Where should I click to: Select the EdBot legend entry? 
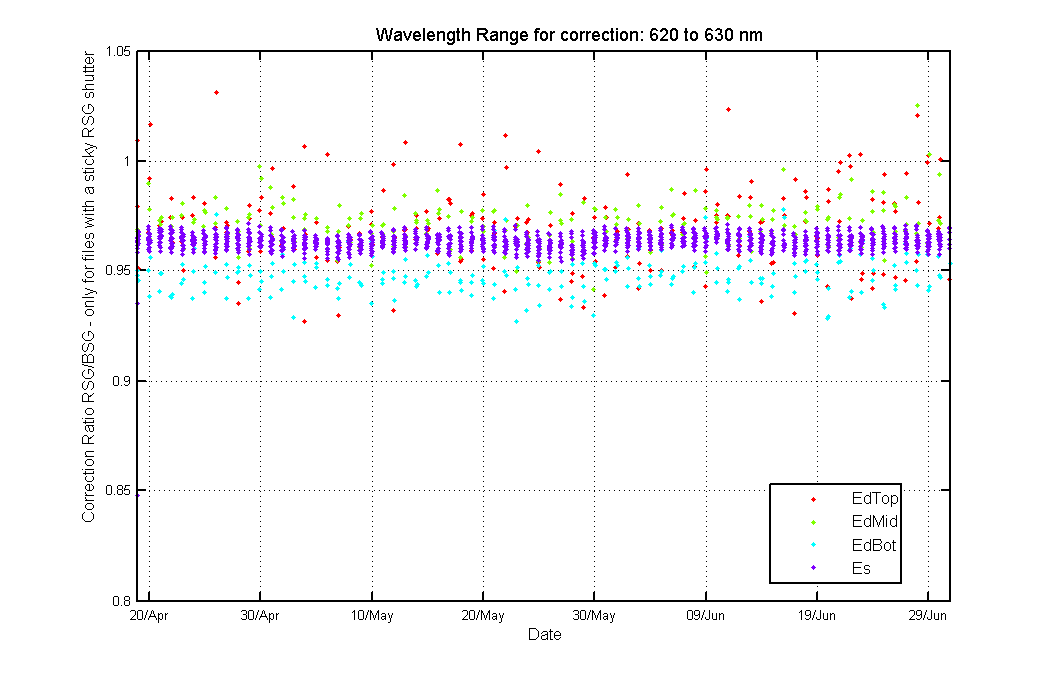[873, 545]
